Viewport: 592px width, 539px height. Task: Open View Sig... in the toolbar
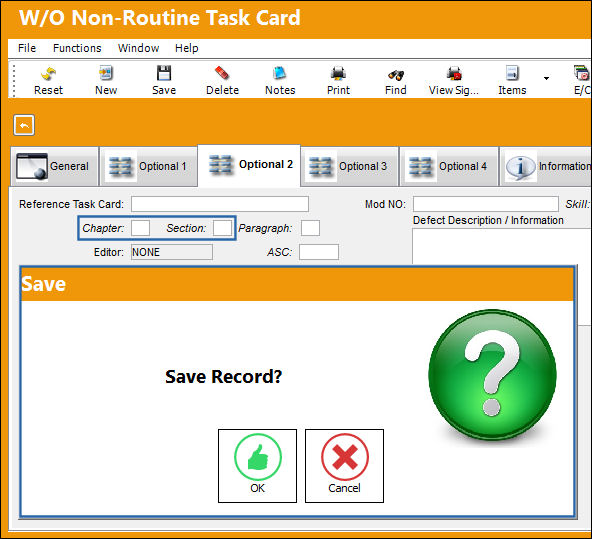[453, 80]
